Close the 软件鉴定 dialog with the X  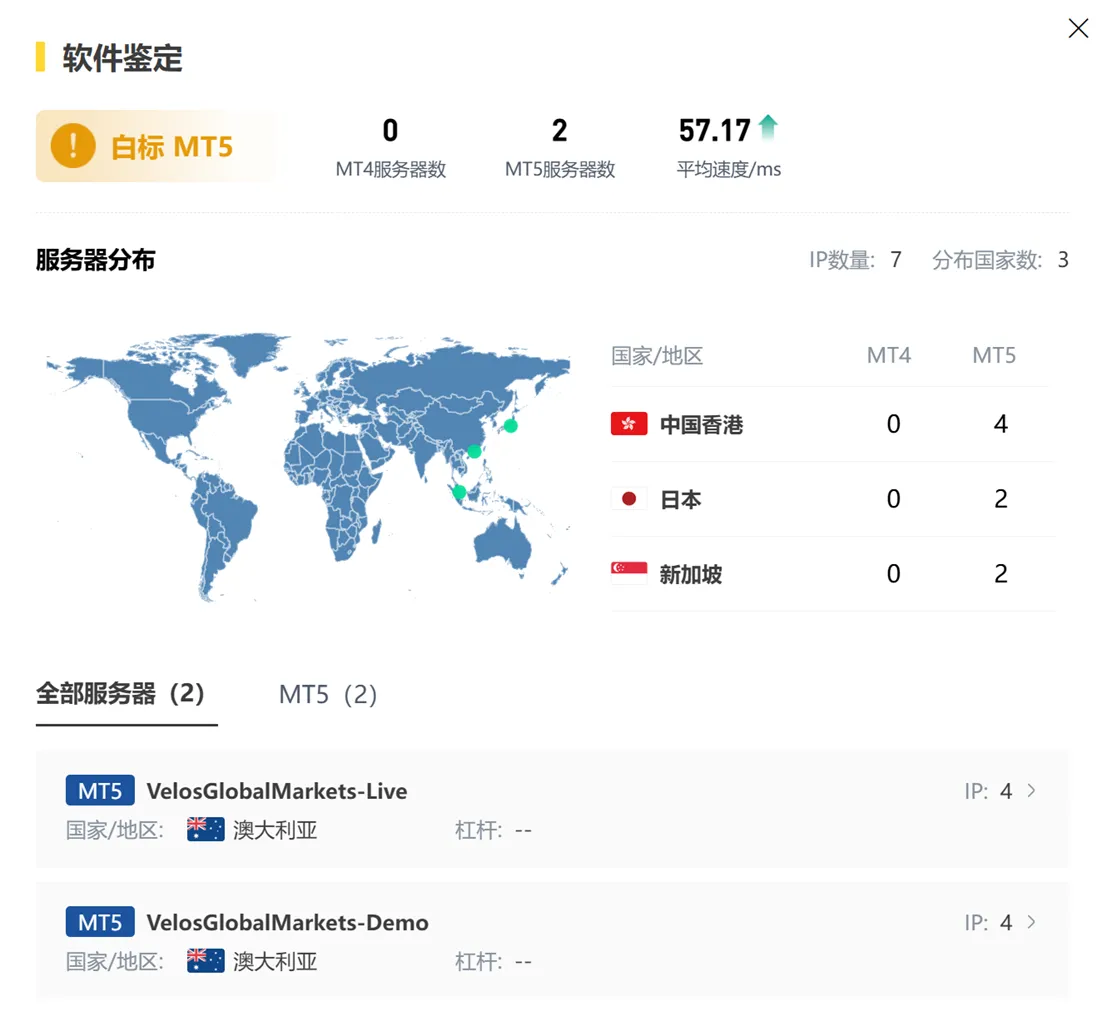click(x=1078, y=28)
